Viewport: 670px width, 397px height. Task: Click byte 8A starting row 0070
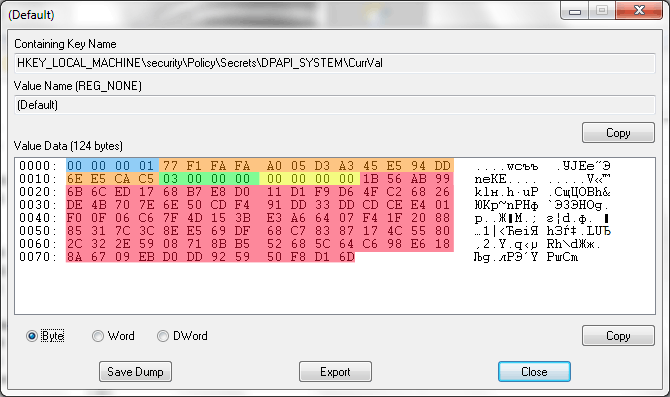(x=74, y=257)
